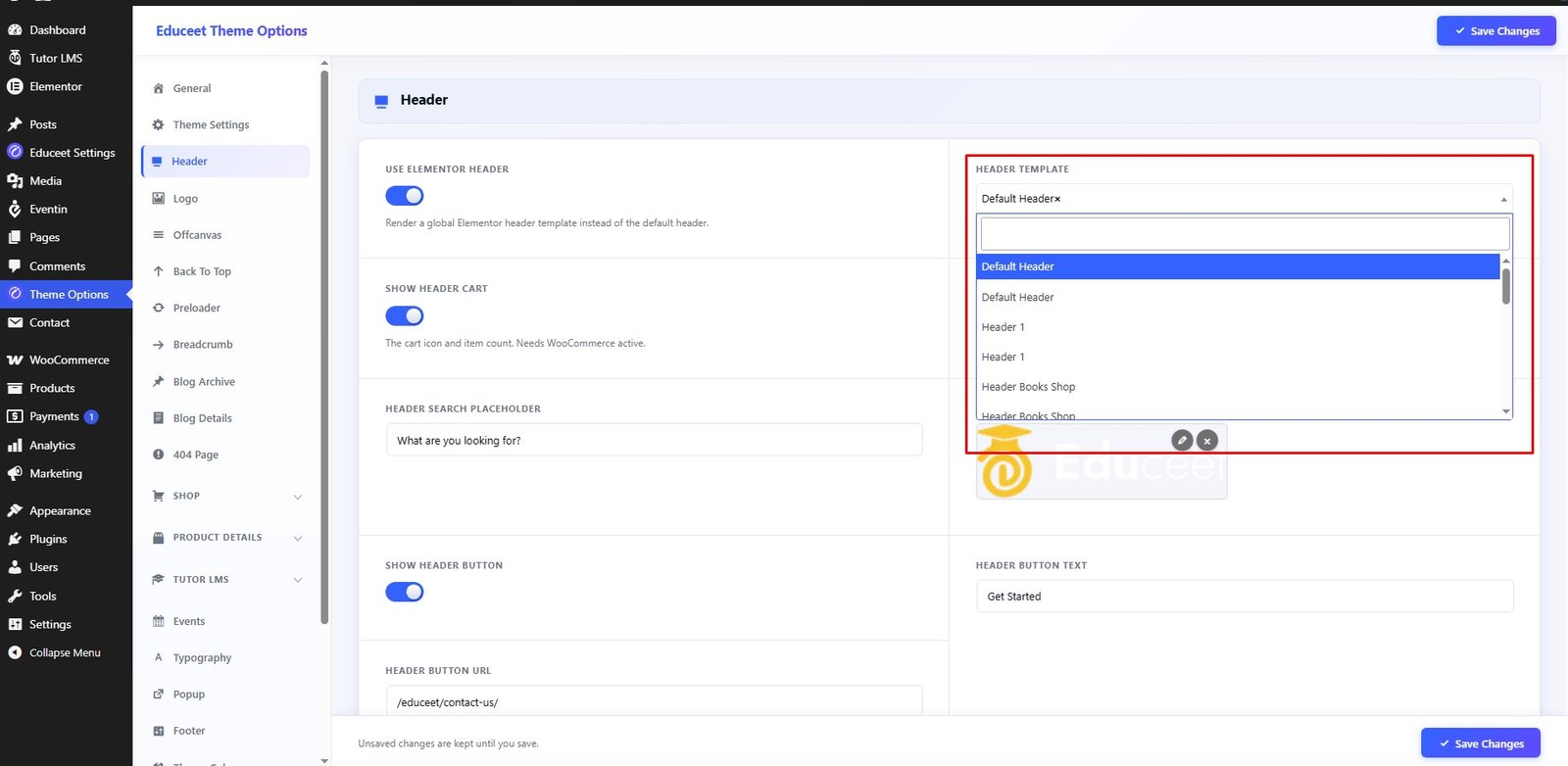The width and height of the screenshot is (1568, 766).
Task: Click the Header Button Text field
Action: pos(1245,596)
